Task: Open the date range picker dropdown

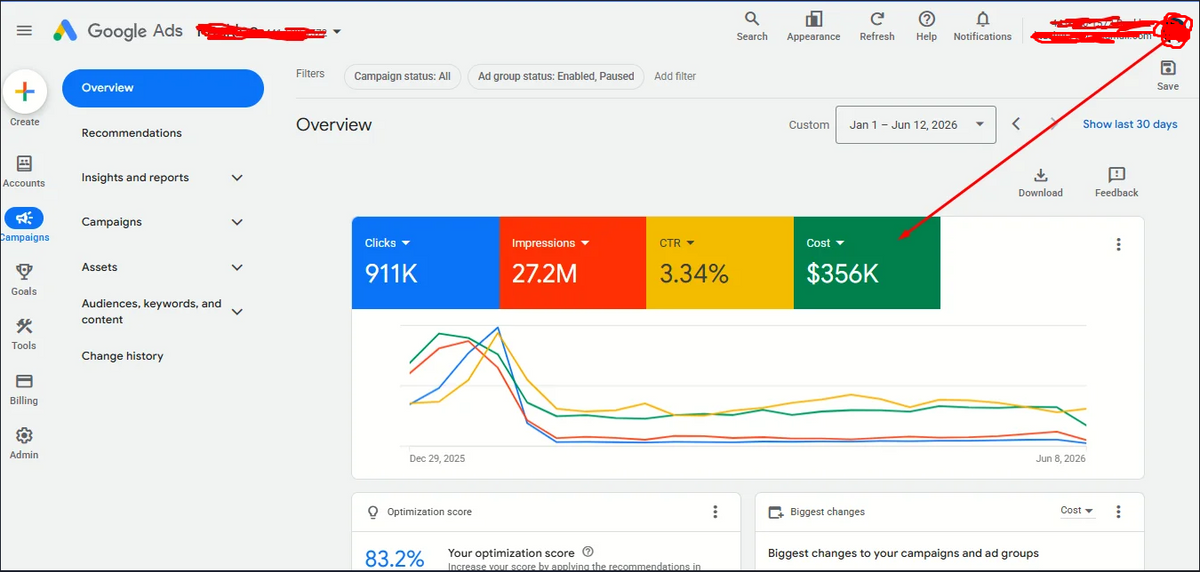Action: [916, 125]
